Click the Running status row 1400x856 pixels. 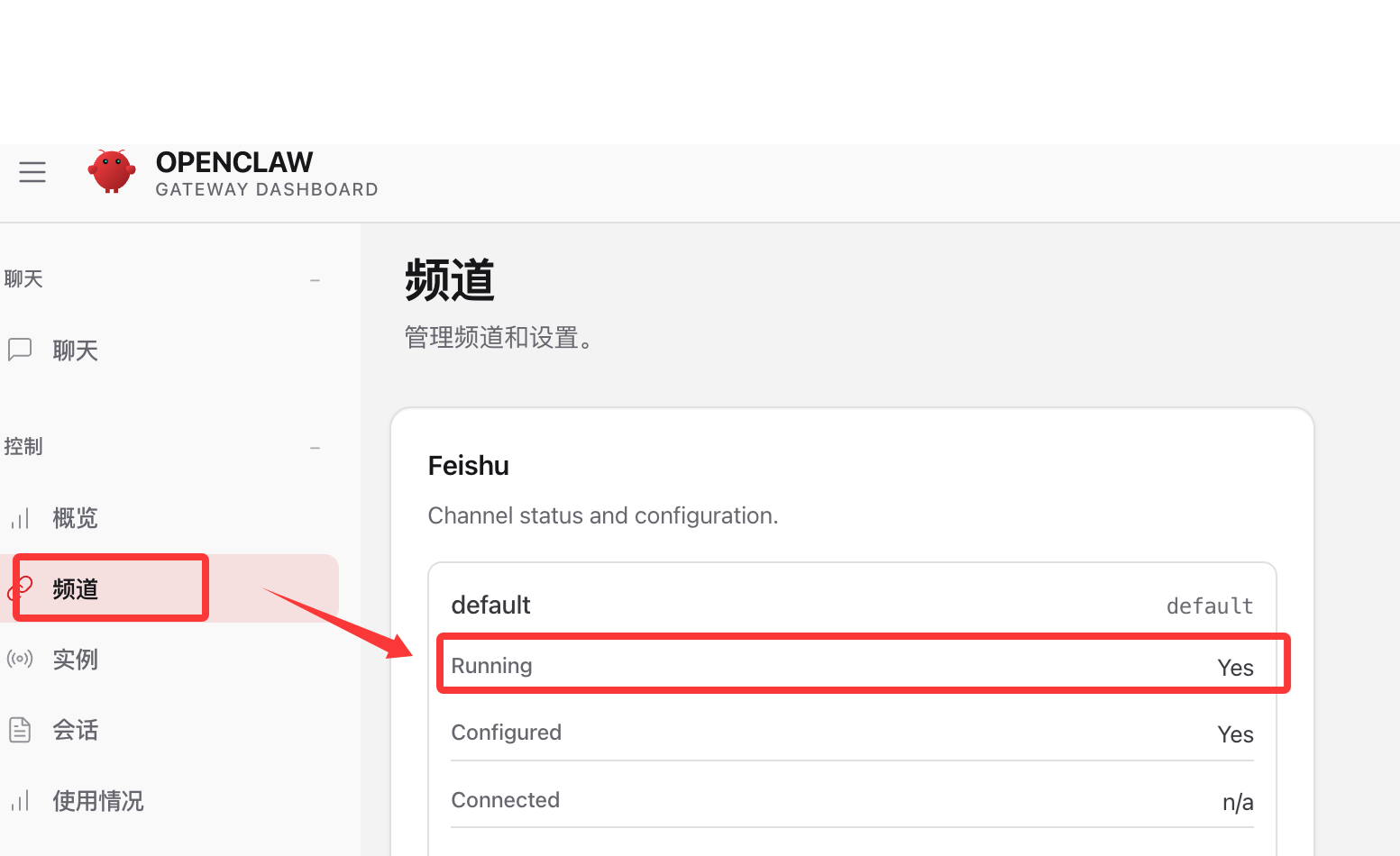click(852, 666)
